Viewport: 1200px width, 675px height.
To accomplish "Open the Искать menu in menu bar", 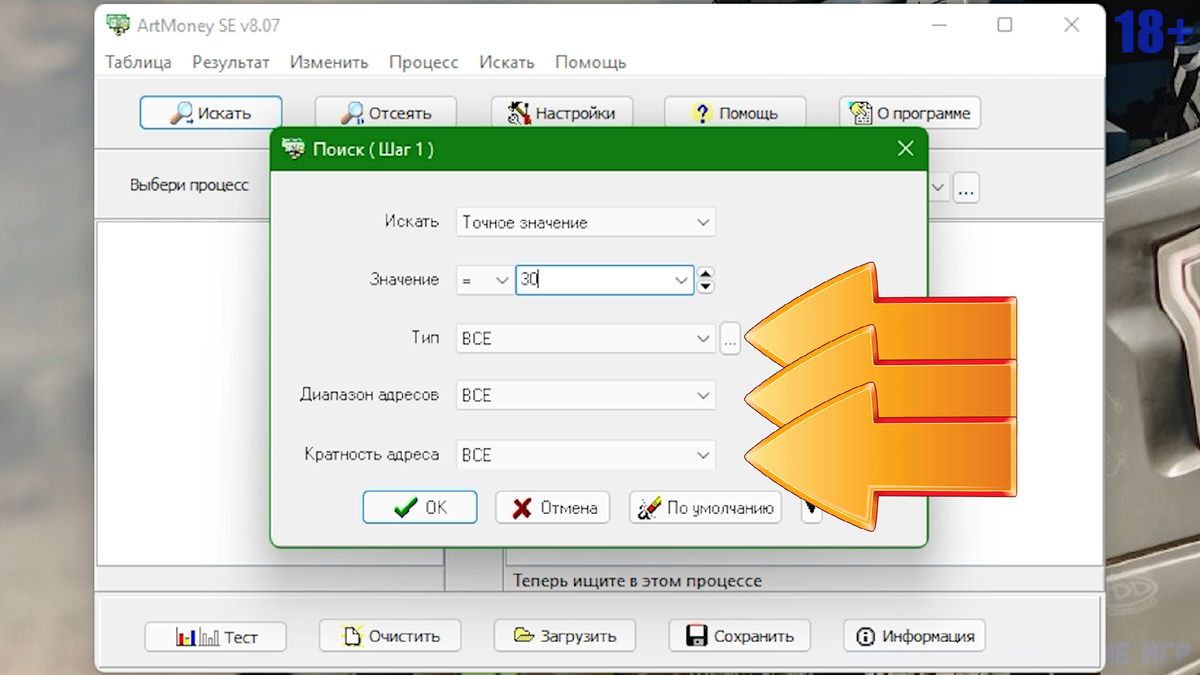I will pyautogui.click(x=507, y=62).
